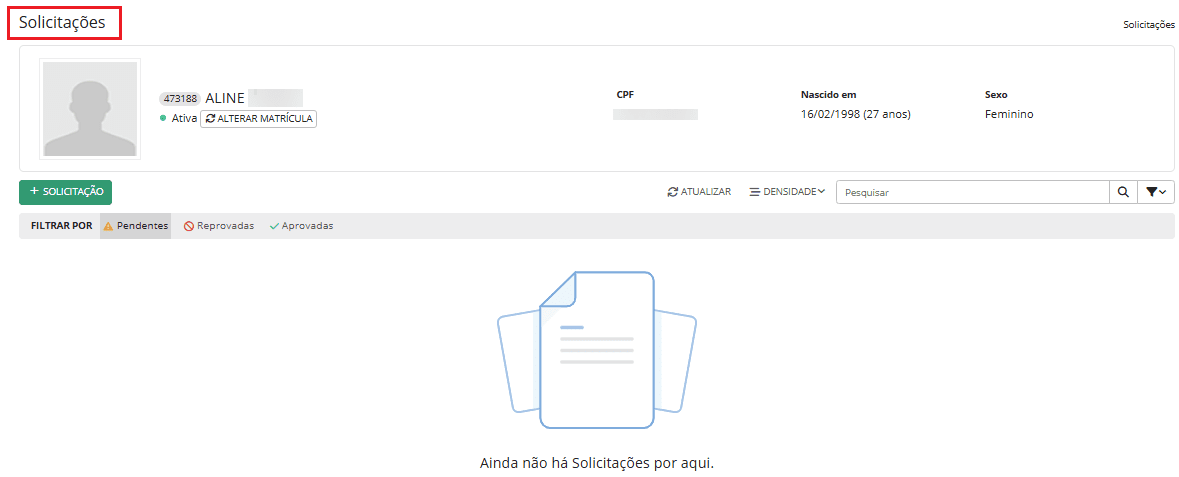The width and height of the screenshot is (1179, 477).
Task: Click the Solicitações page title
Action: point(62,22)
